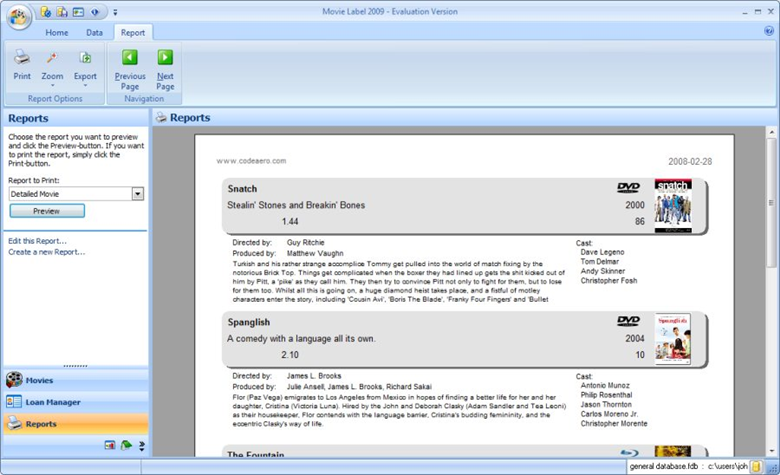Open the Report to Print combo box
780x475 pixels.
(138, 194)
